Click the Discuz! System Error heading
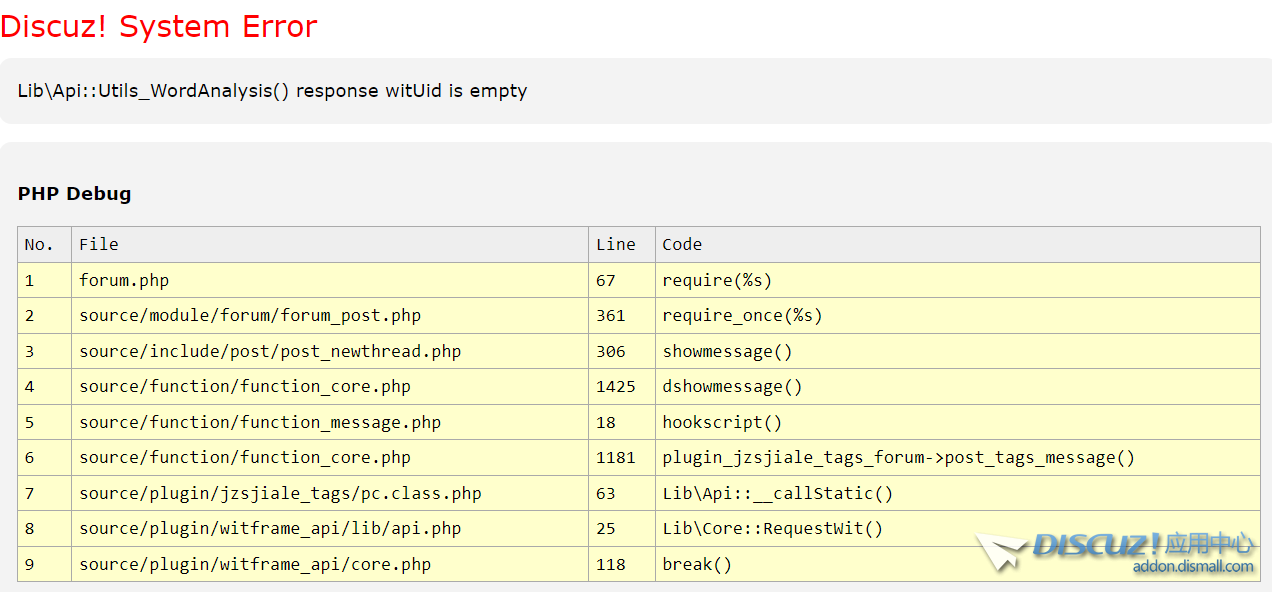The height and width of the screenshot is (592, 1272). (159, 27)
